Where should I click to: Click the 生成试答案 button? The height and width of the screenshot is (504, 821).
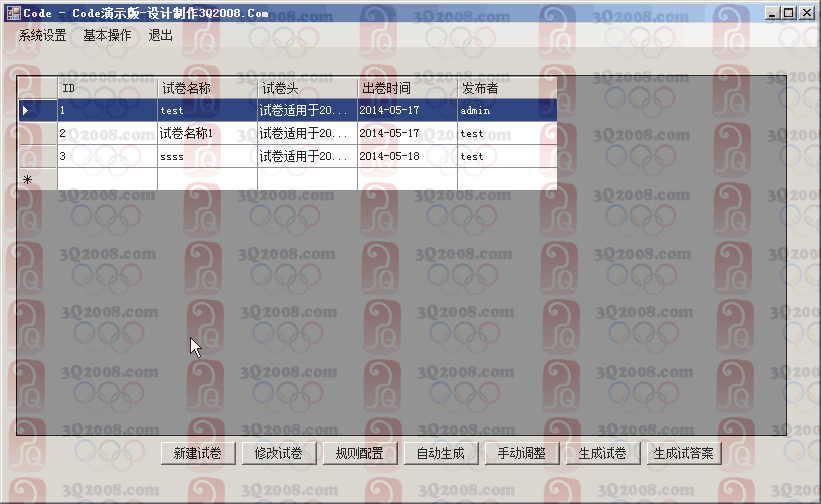pos(684,453)
